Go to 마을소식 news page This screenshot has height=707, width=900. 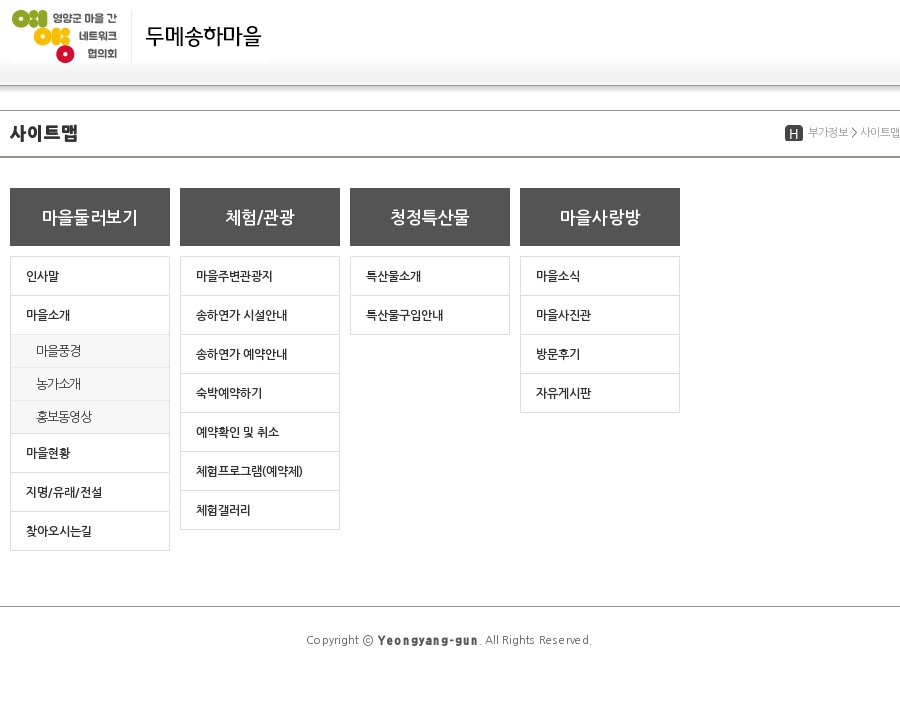600,276
